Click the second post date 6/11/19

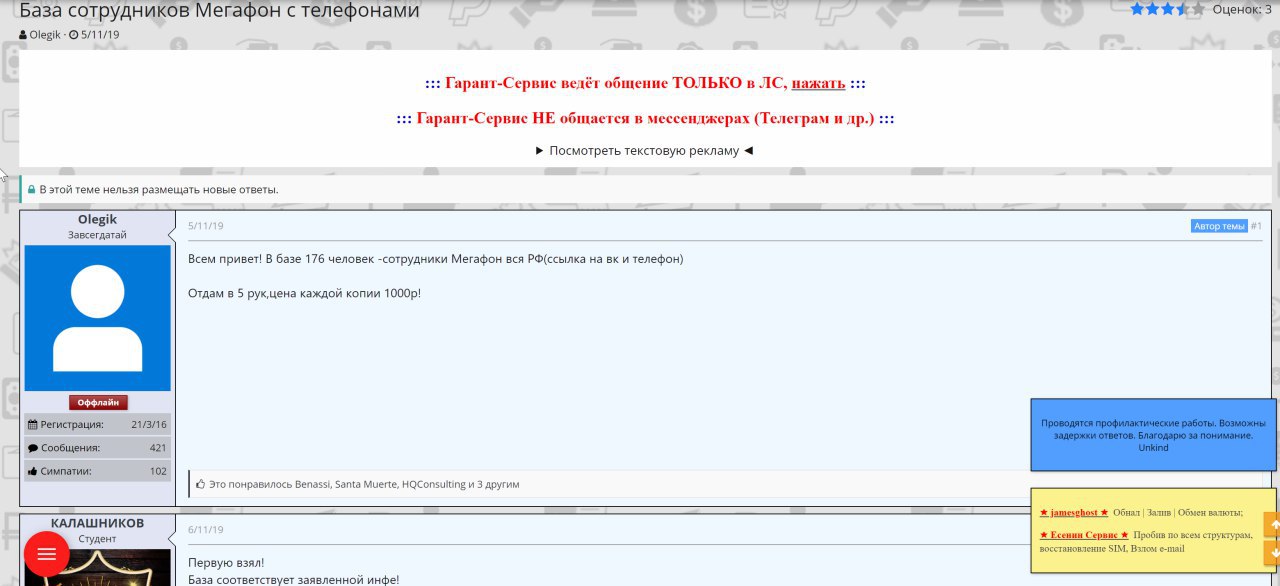[x=206, y=530]
